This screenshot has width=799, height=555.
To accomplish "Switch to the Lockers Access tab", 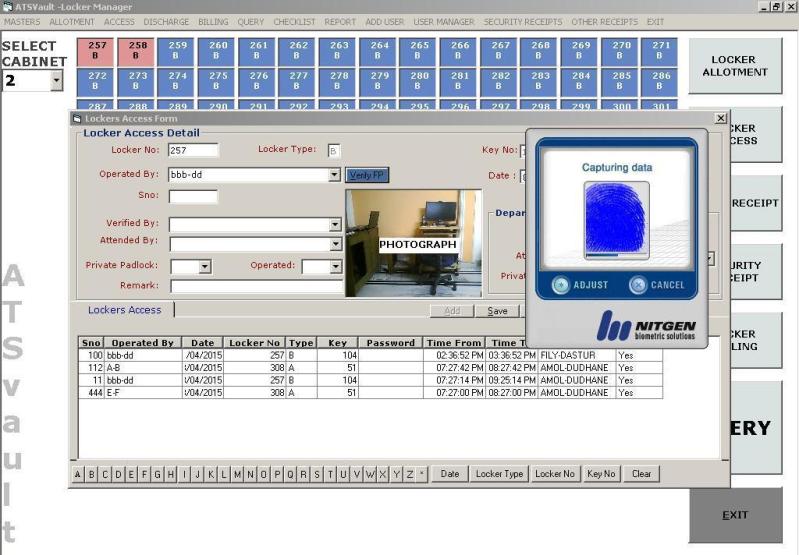I will click(x=124, y=310).
